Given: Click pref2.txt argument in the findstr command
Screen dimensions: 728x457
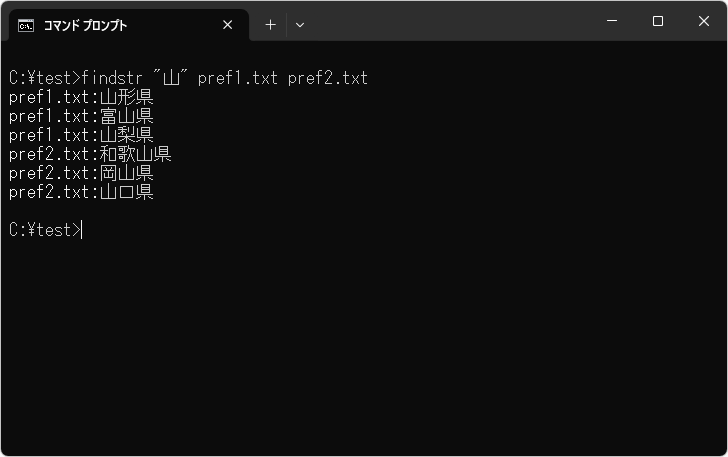Looking at the screenshot, I should (328, 78).
